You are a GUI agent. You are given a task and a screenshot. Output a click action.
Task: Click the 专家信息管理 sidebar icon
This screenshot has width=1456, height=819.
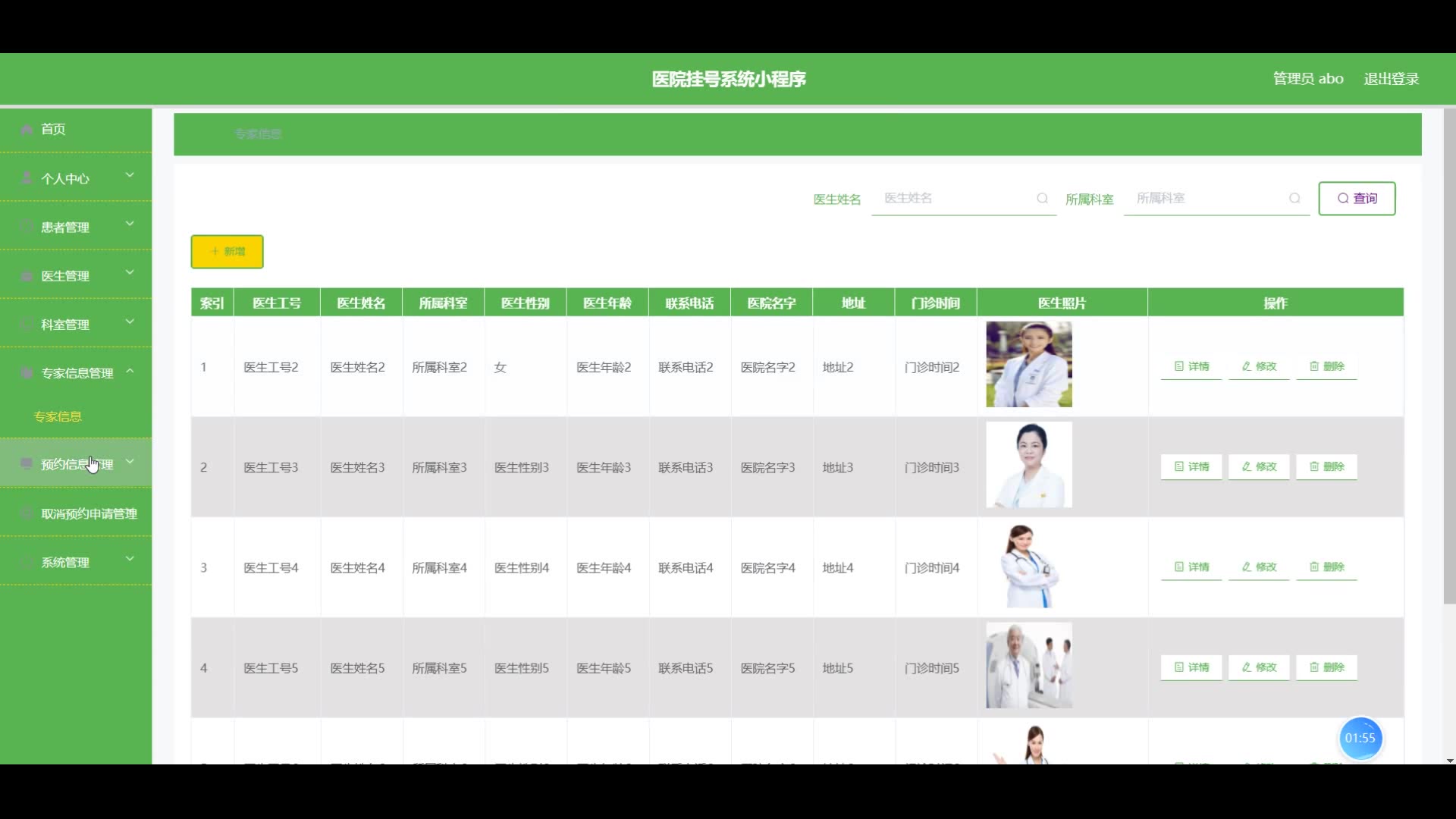27,373
